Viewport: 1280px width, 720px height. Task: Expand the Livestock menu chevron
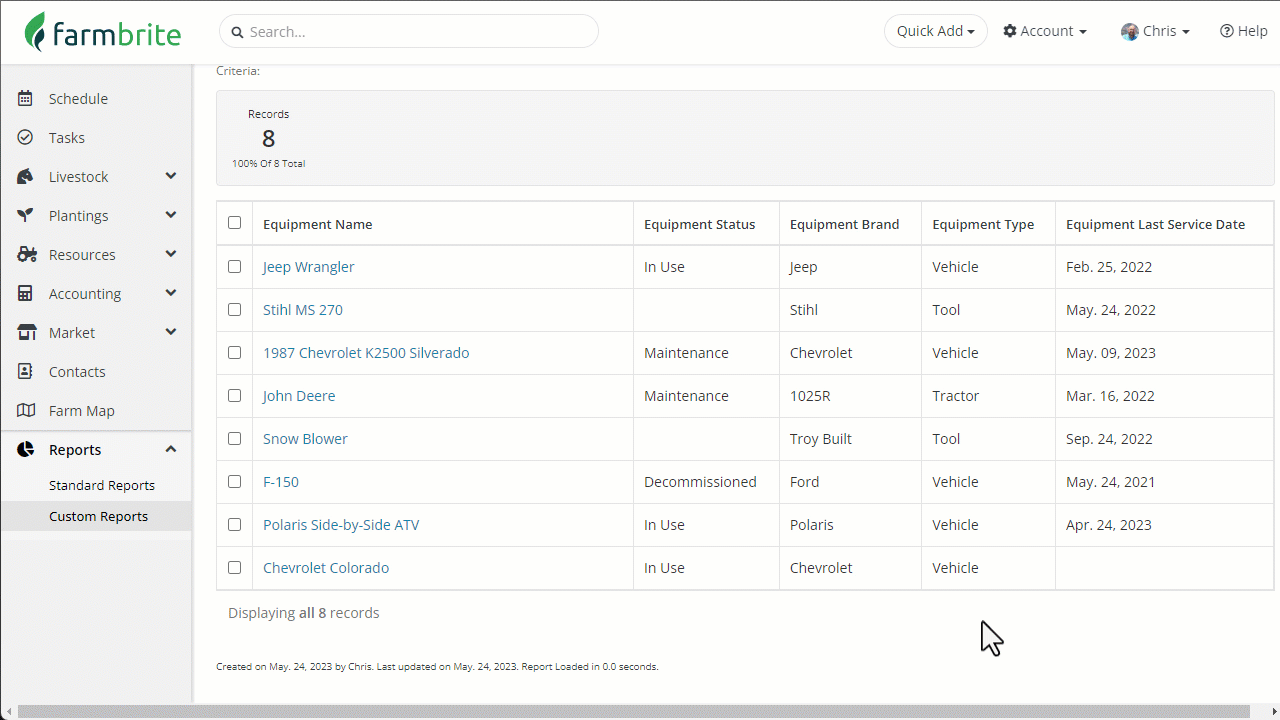pos(171,176)
